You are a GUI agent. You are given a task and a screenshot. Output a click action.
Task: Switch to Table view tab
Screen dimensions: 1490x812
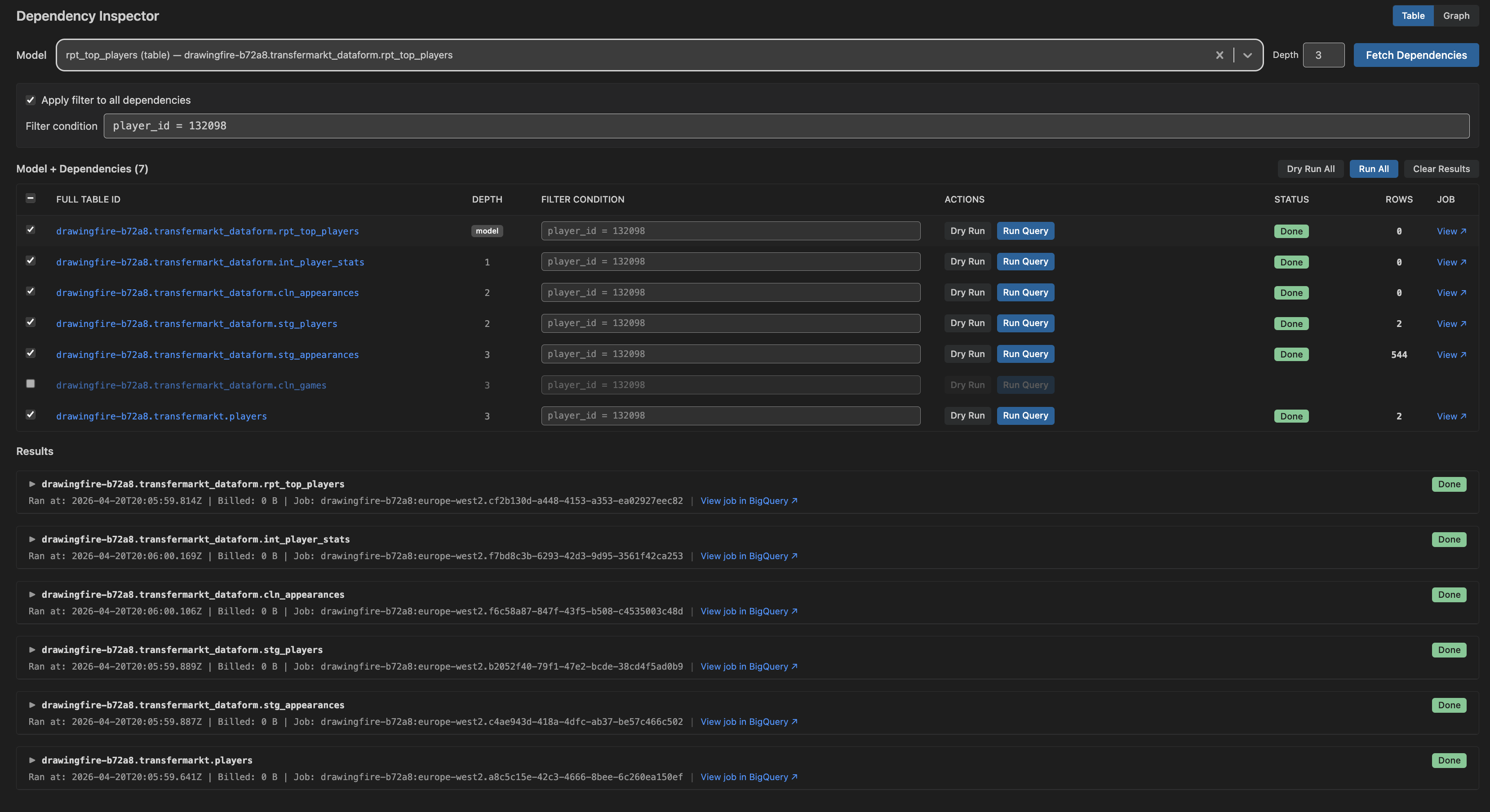tap(1413, 16)
